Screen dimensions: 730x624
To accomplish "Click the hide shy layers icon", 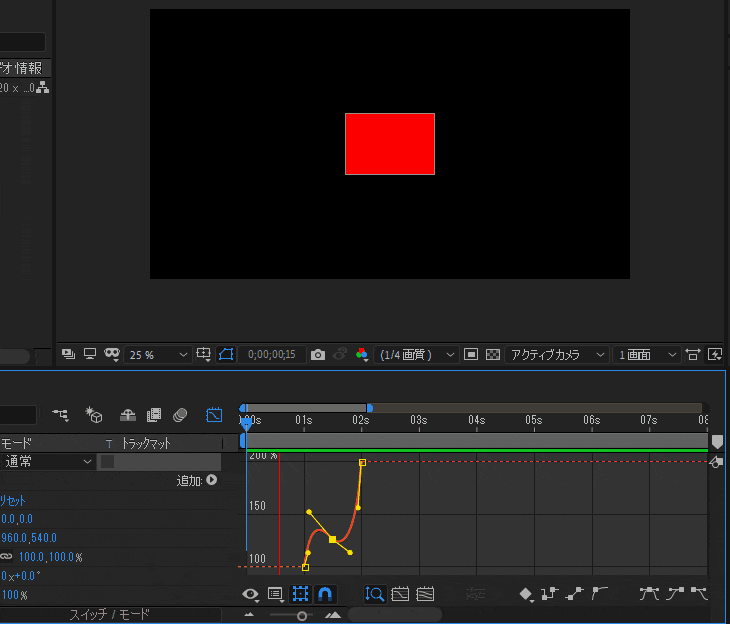I will pyautogui.click(x=128, y=414).
